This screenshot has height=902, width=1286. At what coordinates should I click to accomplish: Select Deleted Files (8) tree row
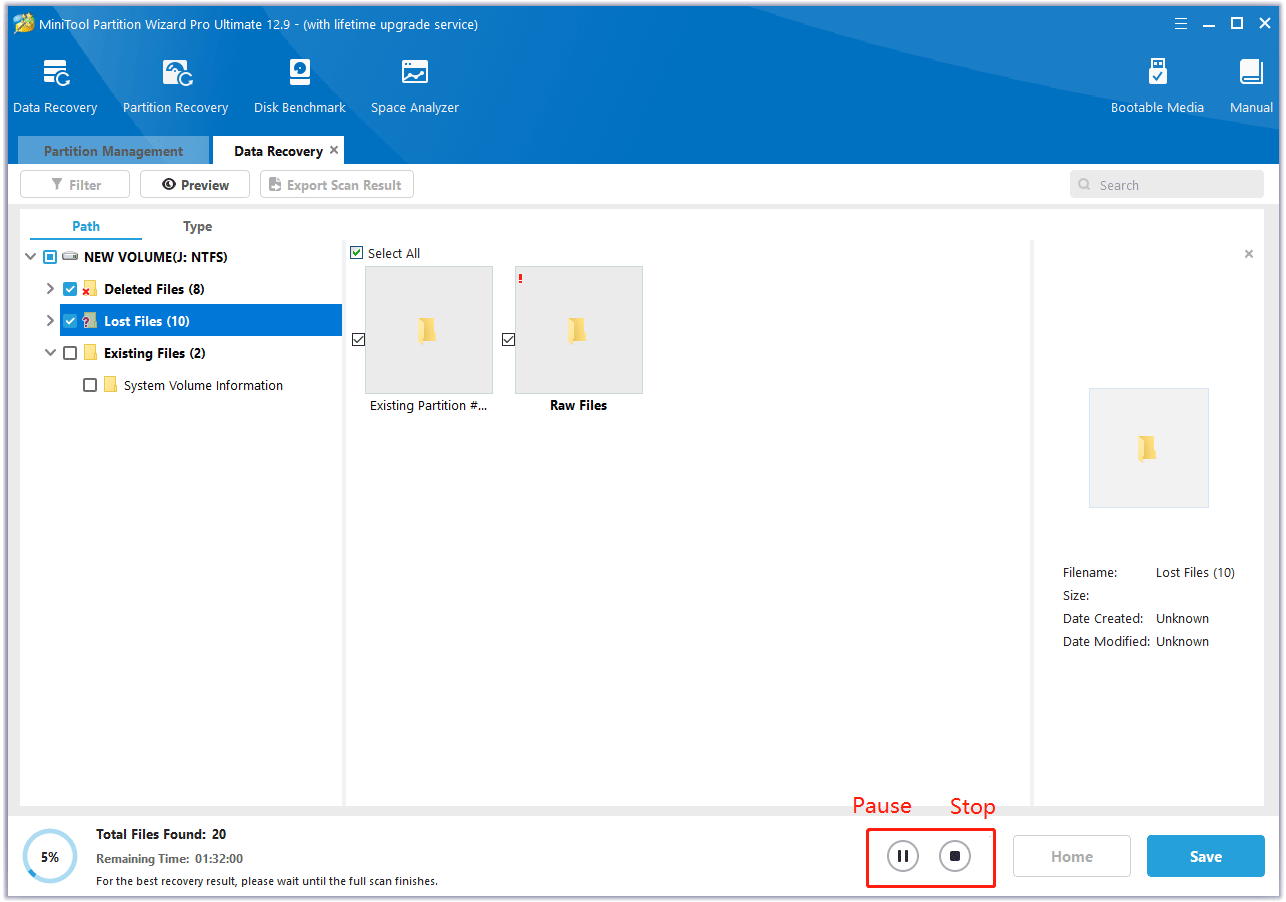click(155, 289)
